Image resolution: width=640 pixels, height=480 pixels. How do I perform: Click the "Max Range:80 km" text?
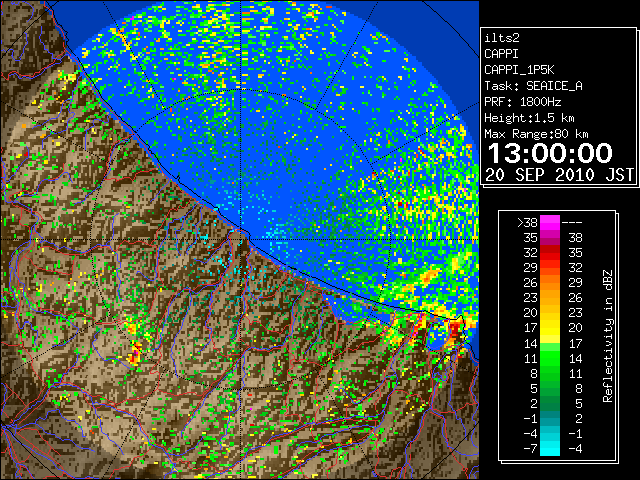[x=536, y=134]
